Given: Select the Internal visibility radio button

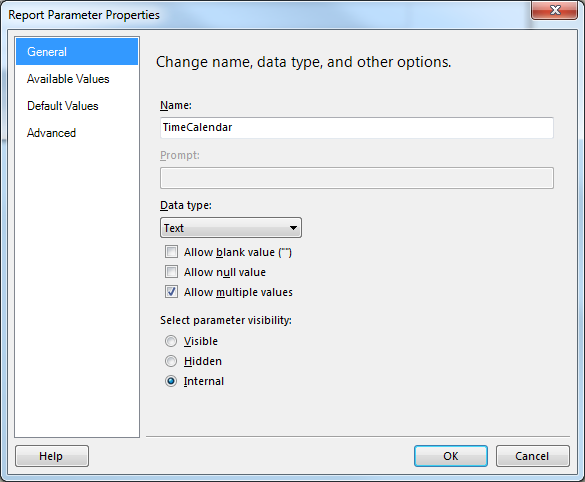Looking at the screenshot, I should [171, 381].
